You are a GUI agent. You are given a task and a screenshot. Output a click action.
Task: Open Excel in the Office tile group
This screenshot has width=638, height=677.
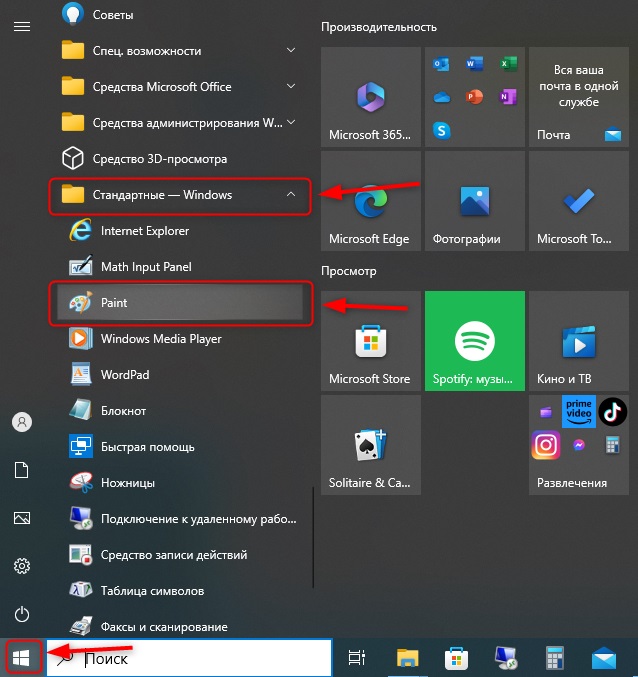(508, 64)
